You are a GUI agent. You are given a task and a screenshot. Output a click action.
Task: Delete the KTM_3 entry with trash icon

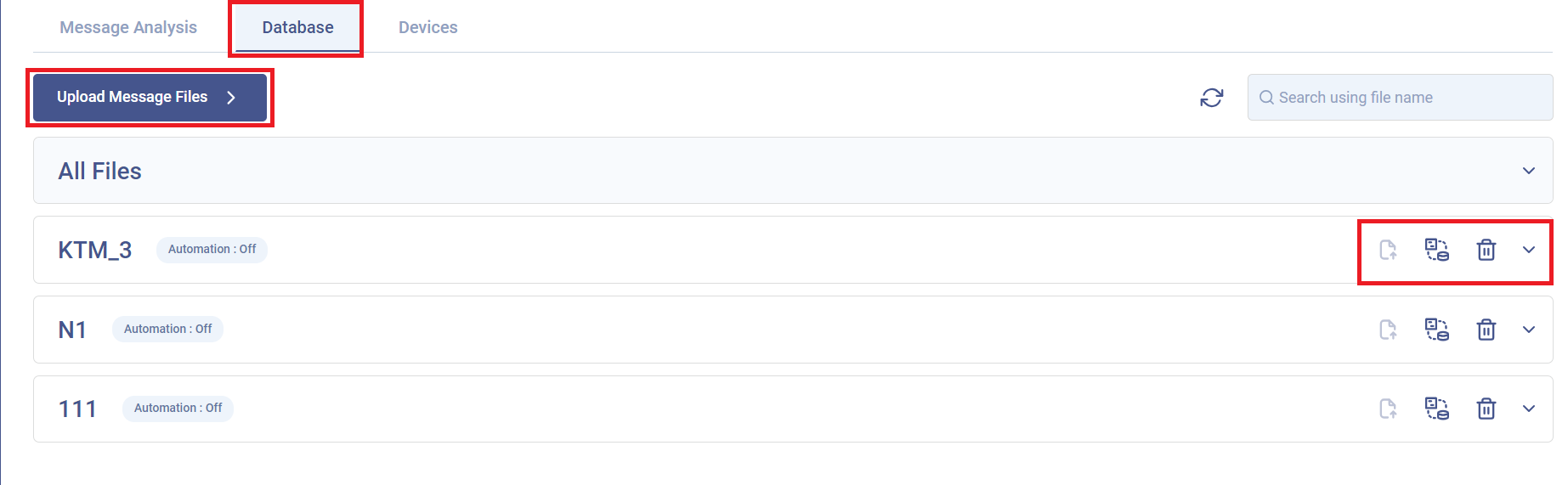pyautogui.click(x=1486, y=250)
